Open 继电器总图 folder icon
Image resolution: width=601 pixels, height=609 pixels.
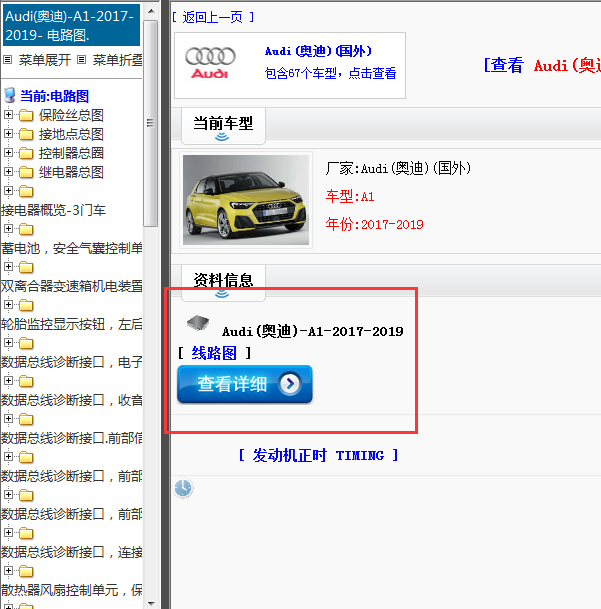[26, 172]
